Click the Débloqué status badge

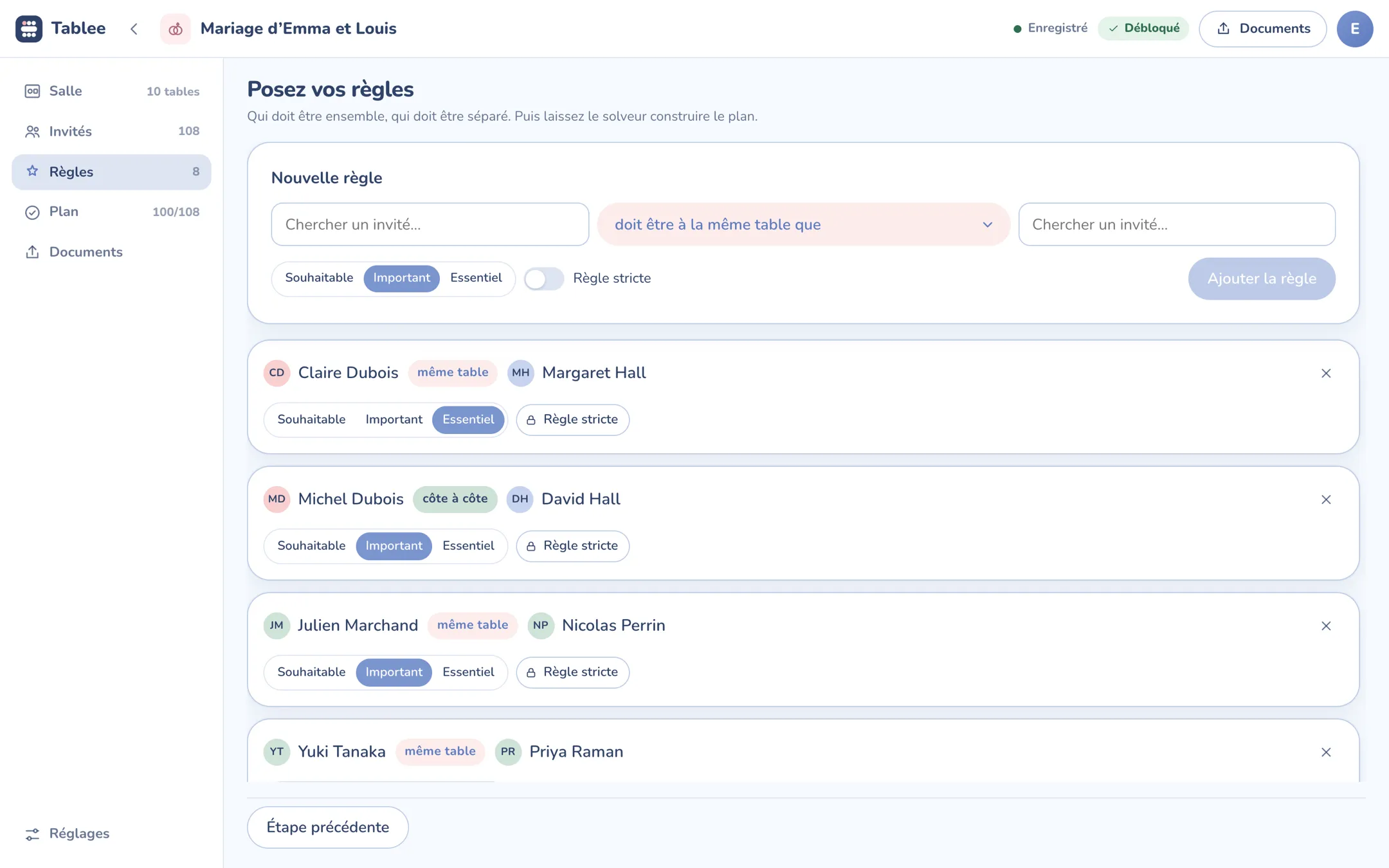pyautogui.click(x=1143, y=29)
